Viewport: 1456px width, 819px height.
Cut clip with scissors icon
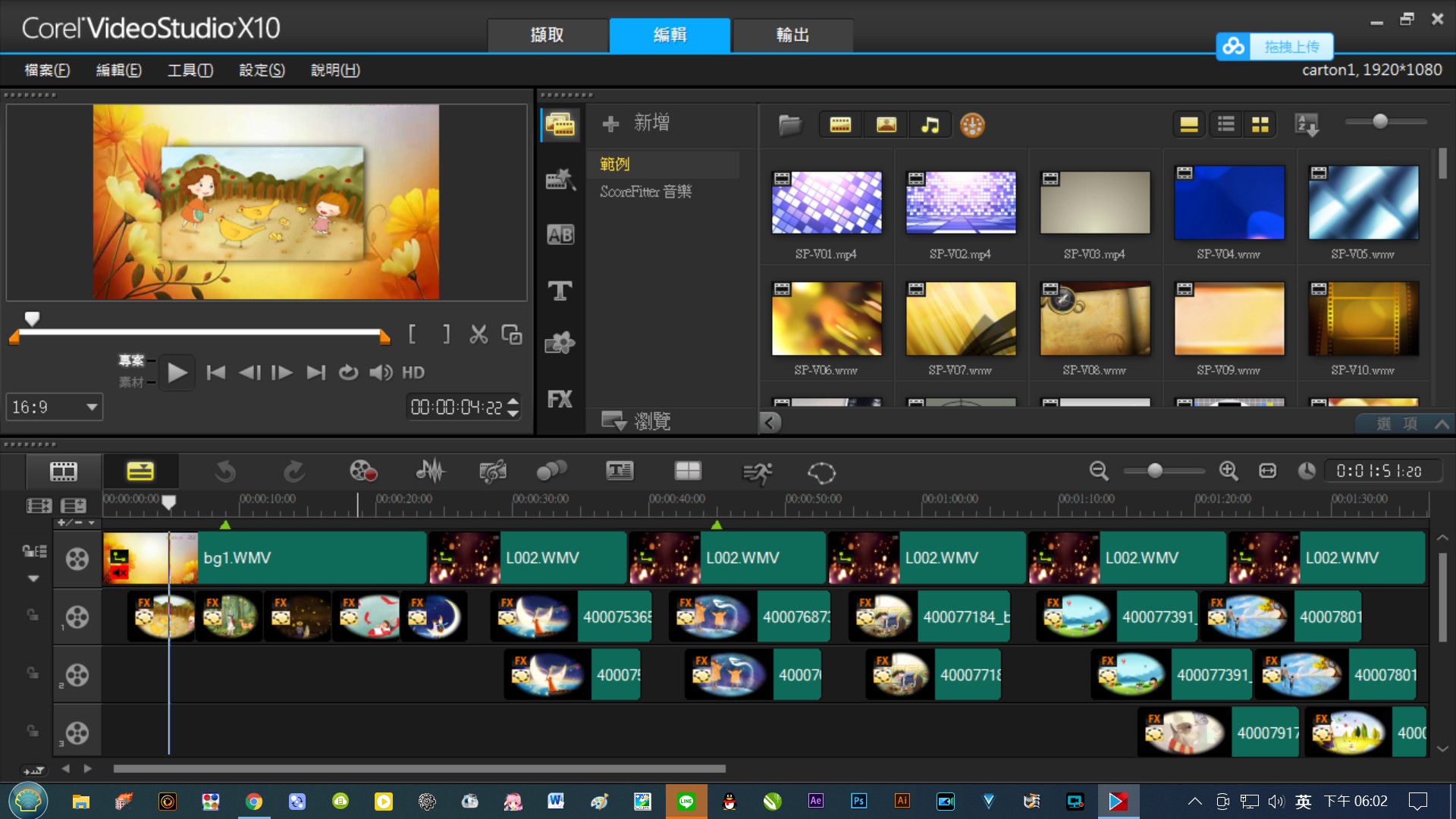click(479, 334)
